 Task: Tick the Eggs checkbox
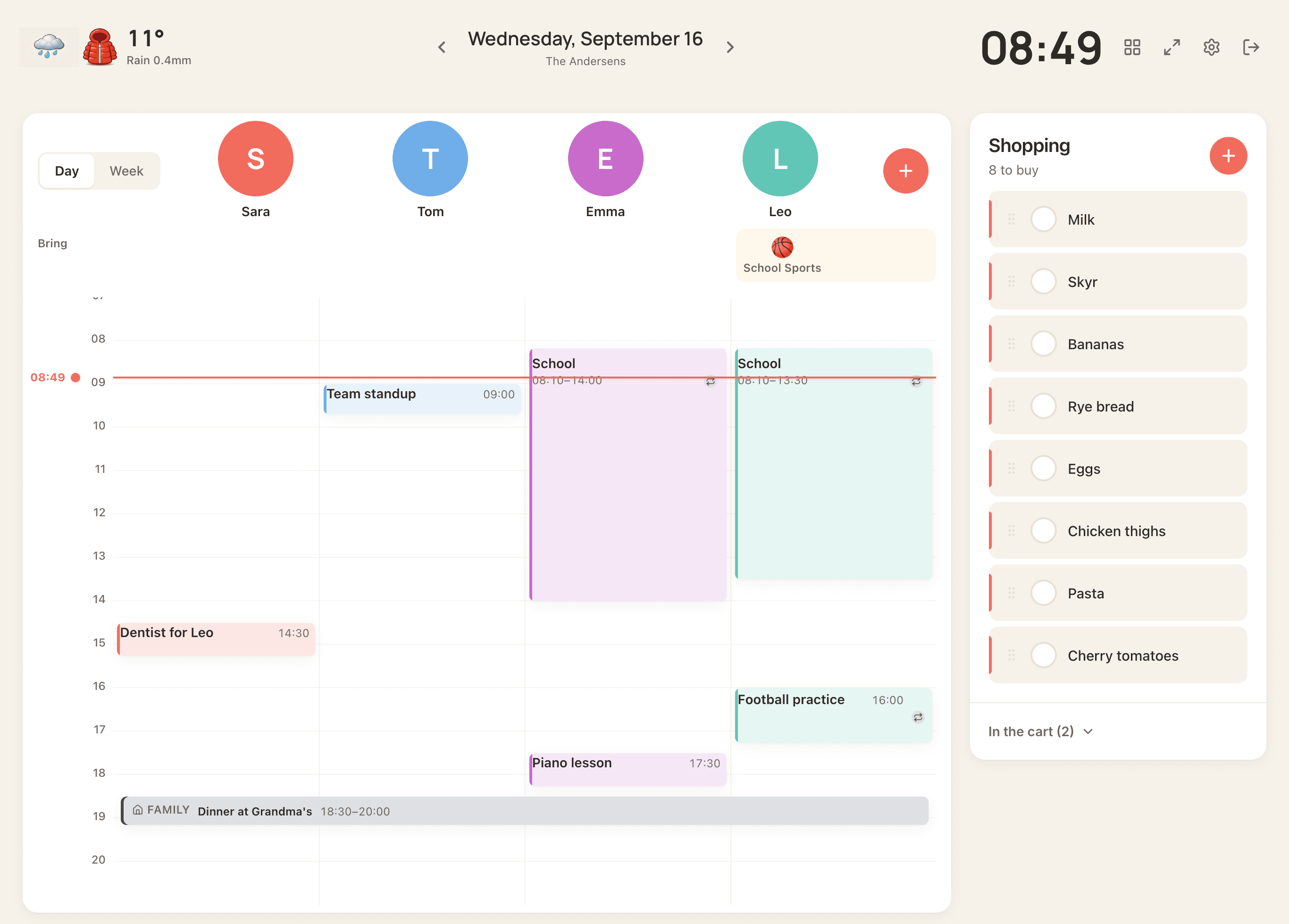pyautogui.click(x=1044, y=469)
